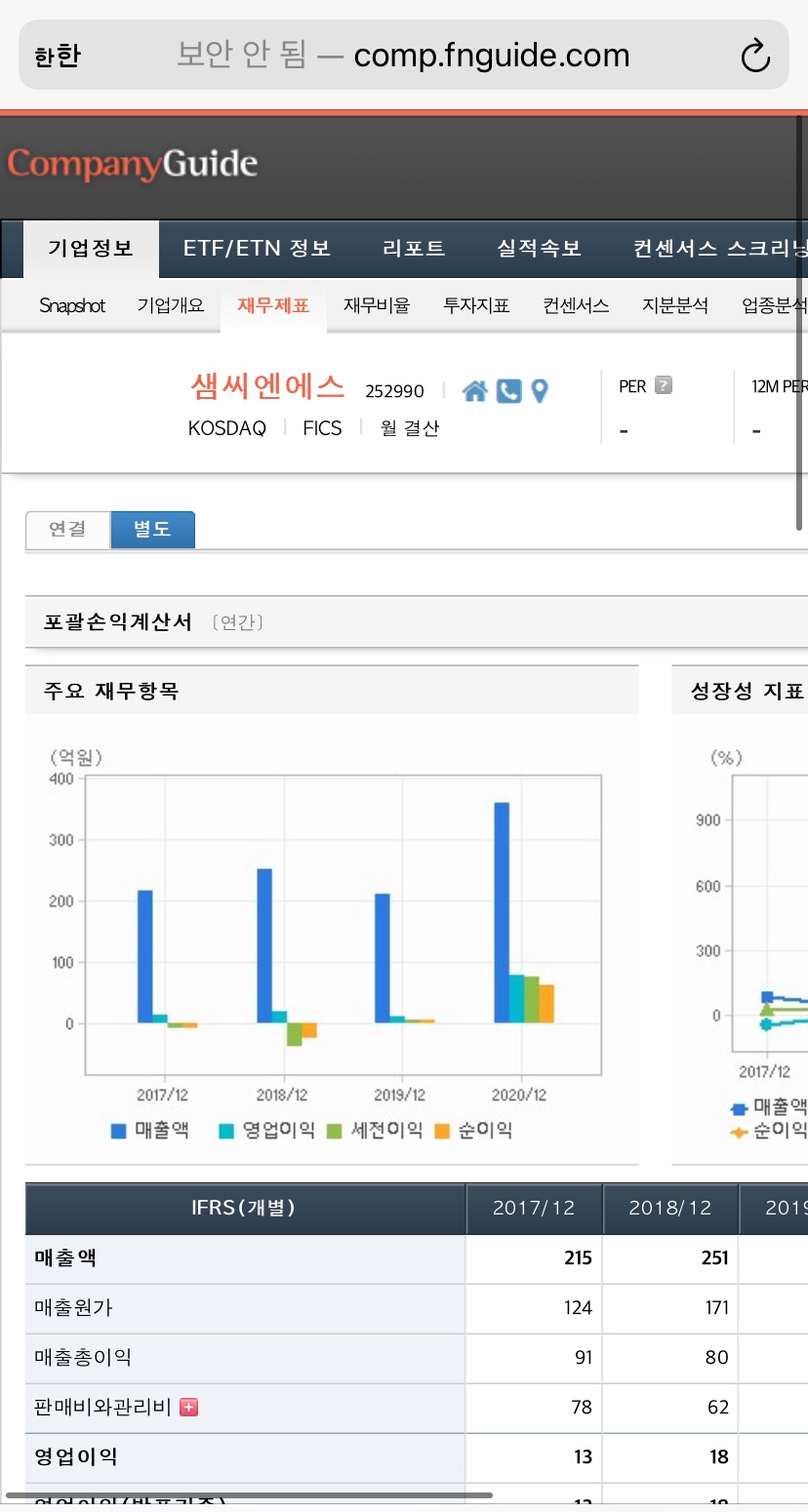The image size is (808, 1512).
Task: Go to the 투자지표 submenu
Action: click(x=476, y=305)
